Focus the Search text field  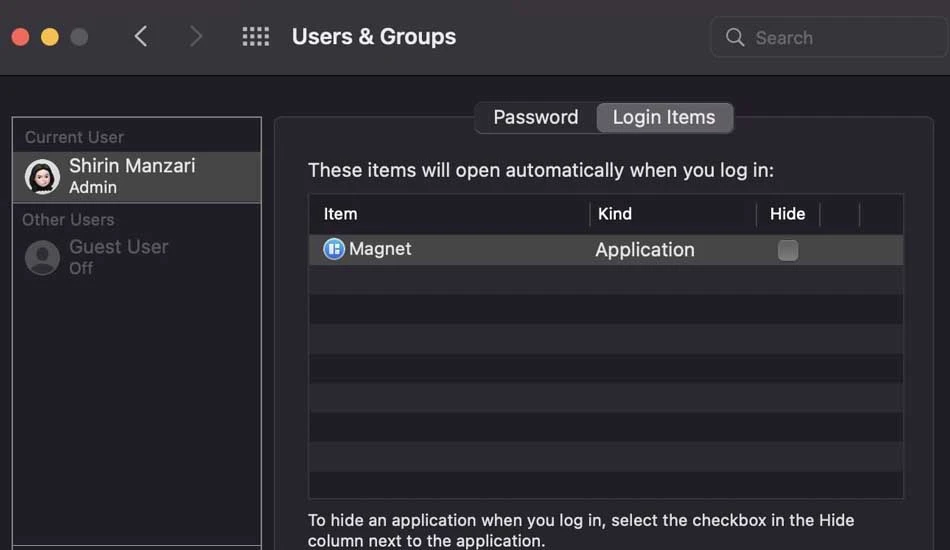829,38
